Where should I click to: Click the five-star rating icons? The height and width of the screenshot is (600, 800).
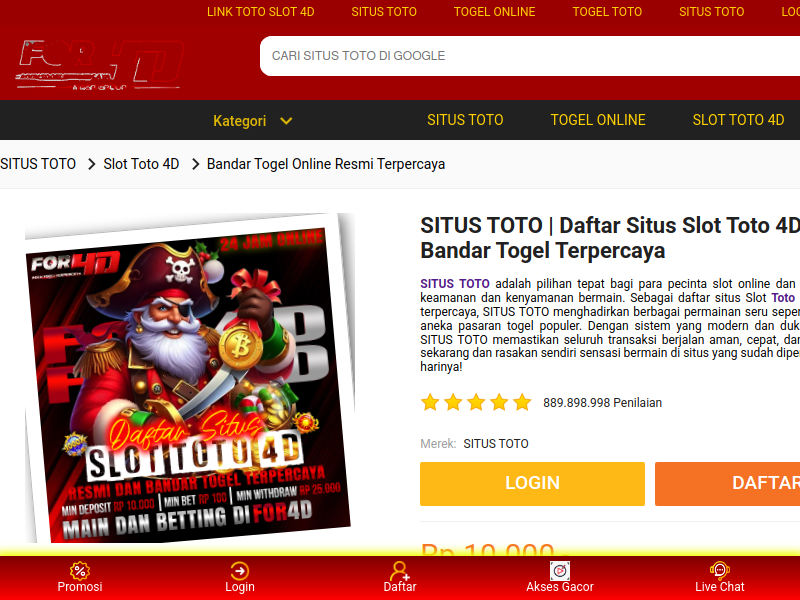[476, 403]
